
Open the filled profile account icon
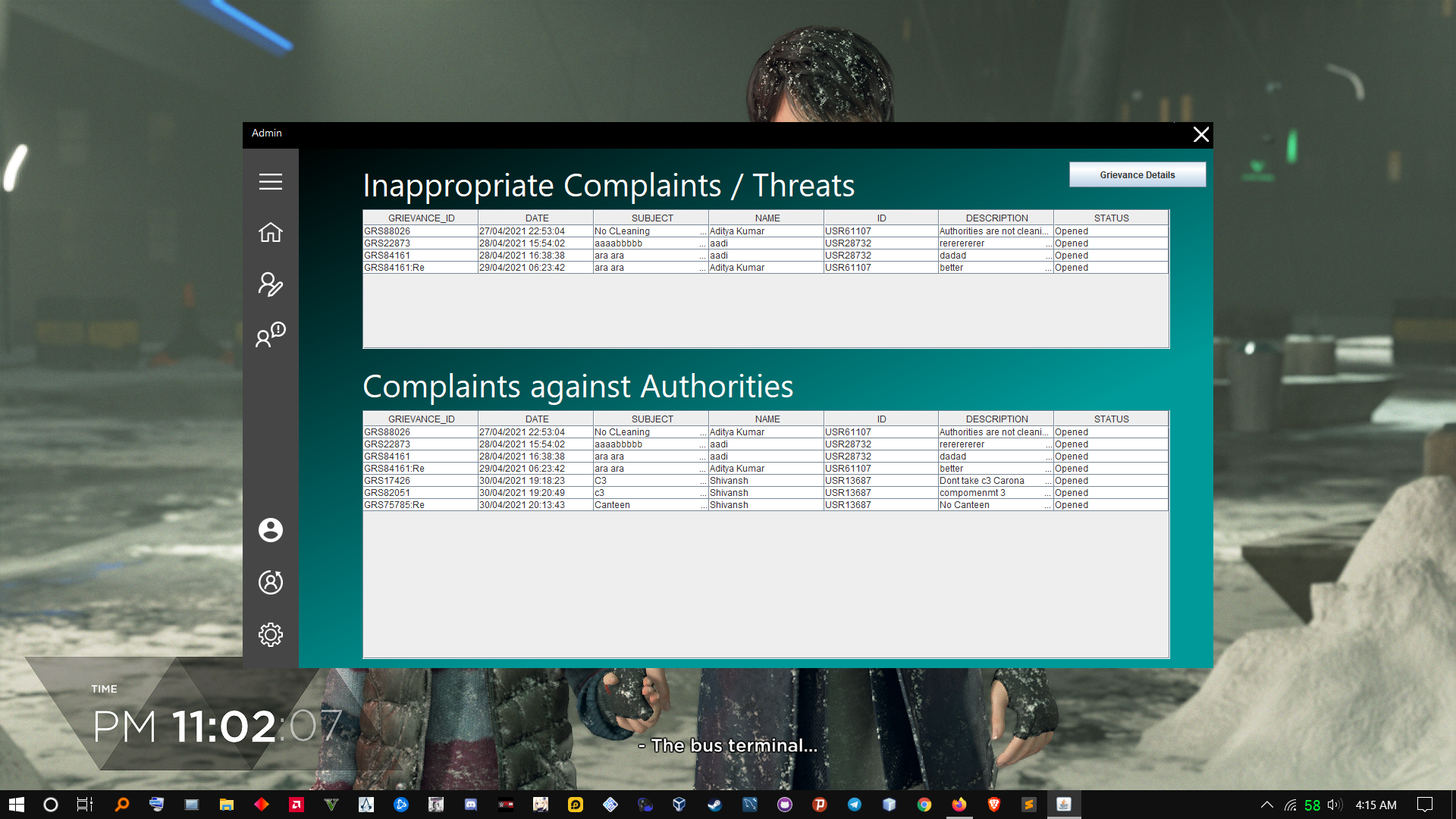pos(270,530)
